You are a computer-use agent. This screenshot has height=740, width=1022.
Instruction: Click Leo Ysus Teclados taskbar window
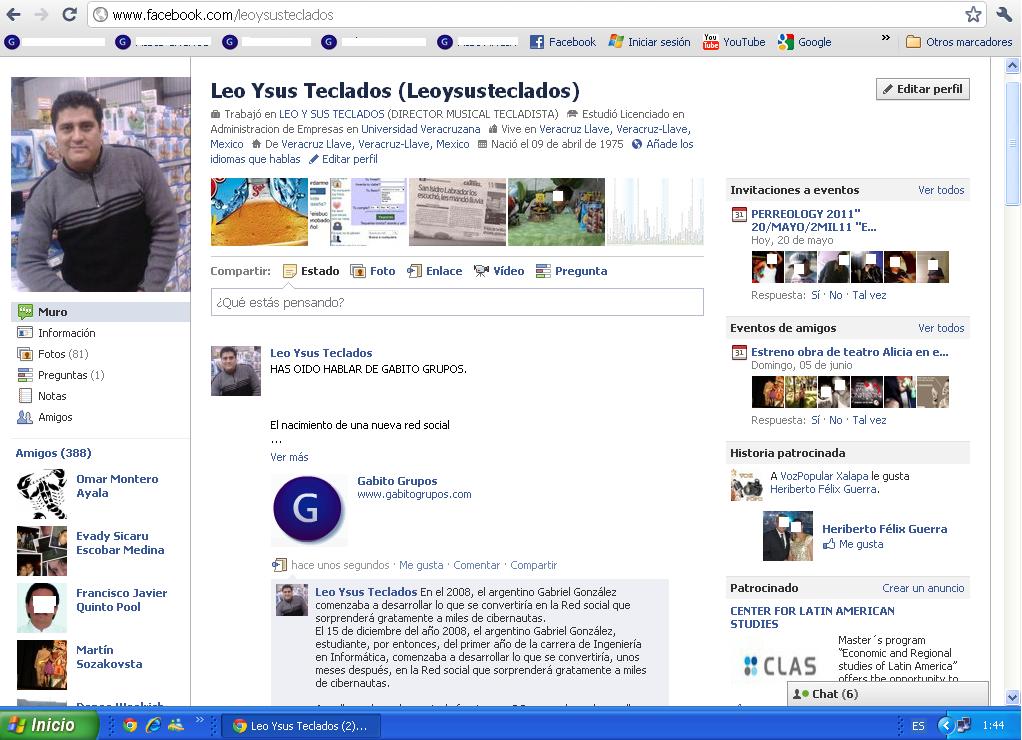(300, 726)
